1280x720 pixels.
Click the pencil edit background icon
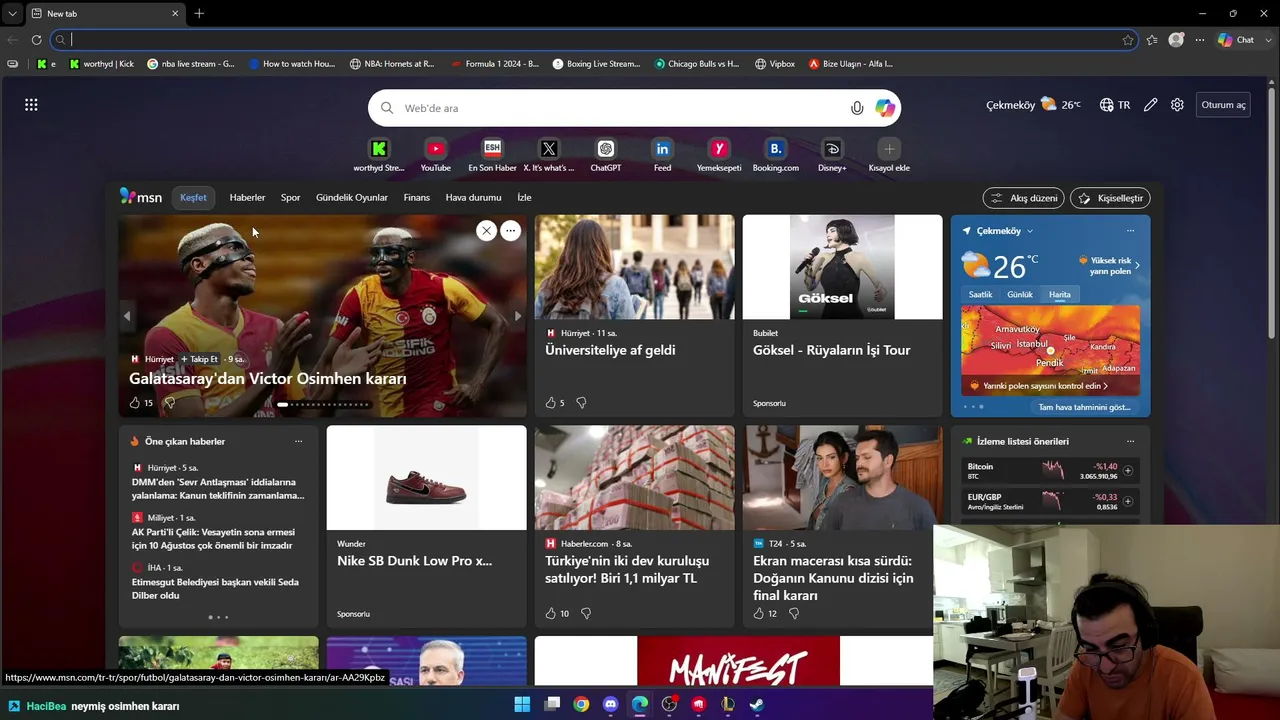[1151, 105]
